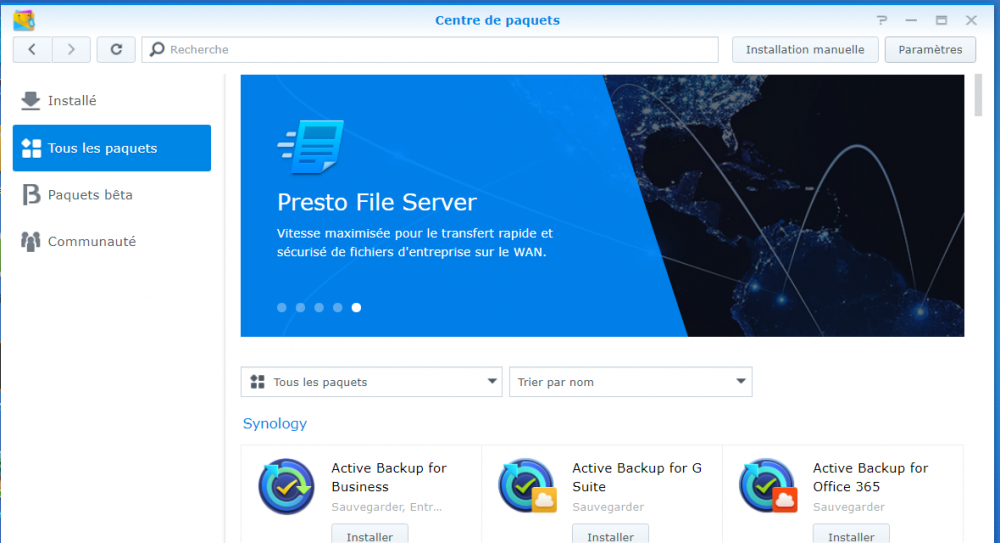This screenshot has width=1000, height=543.
Task: Minimize the Centre de paquets window
Action: pos(911,20)
